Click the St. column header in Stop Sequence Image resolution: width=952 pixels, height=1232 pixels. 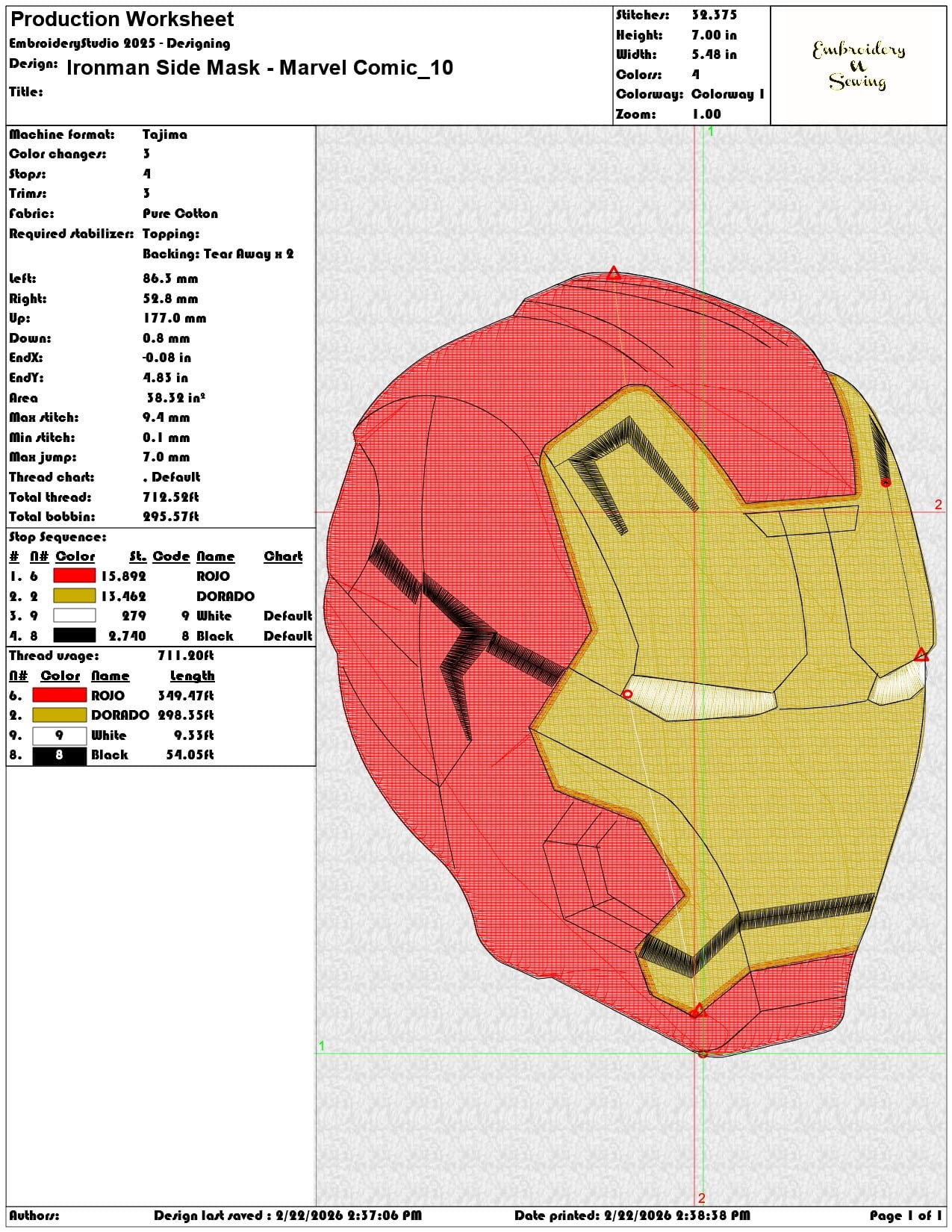tap(138, 556)
